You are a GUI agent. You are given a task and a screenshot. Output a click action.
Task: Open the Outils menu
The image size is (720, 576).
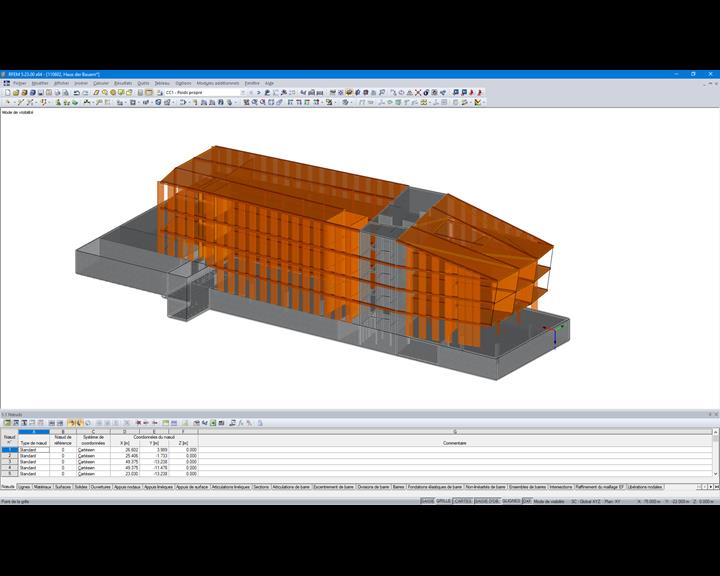tap(143, 83)
